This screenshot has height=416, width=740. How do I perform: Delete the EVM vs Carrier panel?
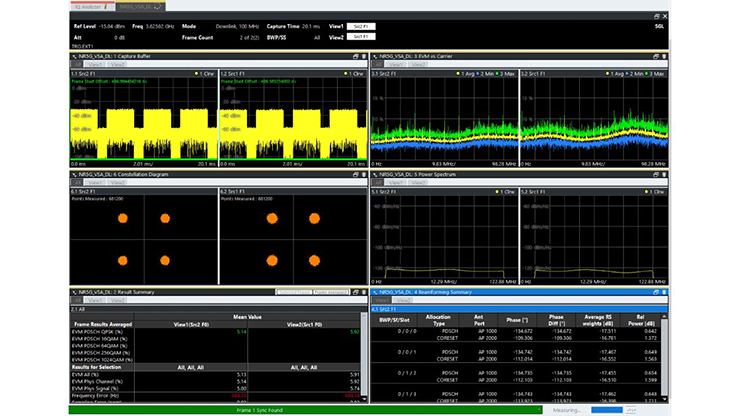(x=665, y=57)
